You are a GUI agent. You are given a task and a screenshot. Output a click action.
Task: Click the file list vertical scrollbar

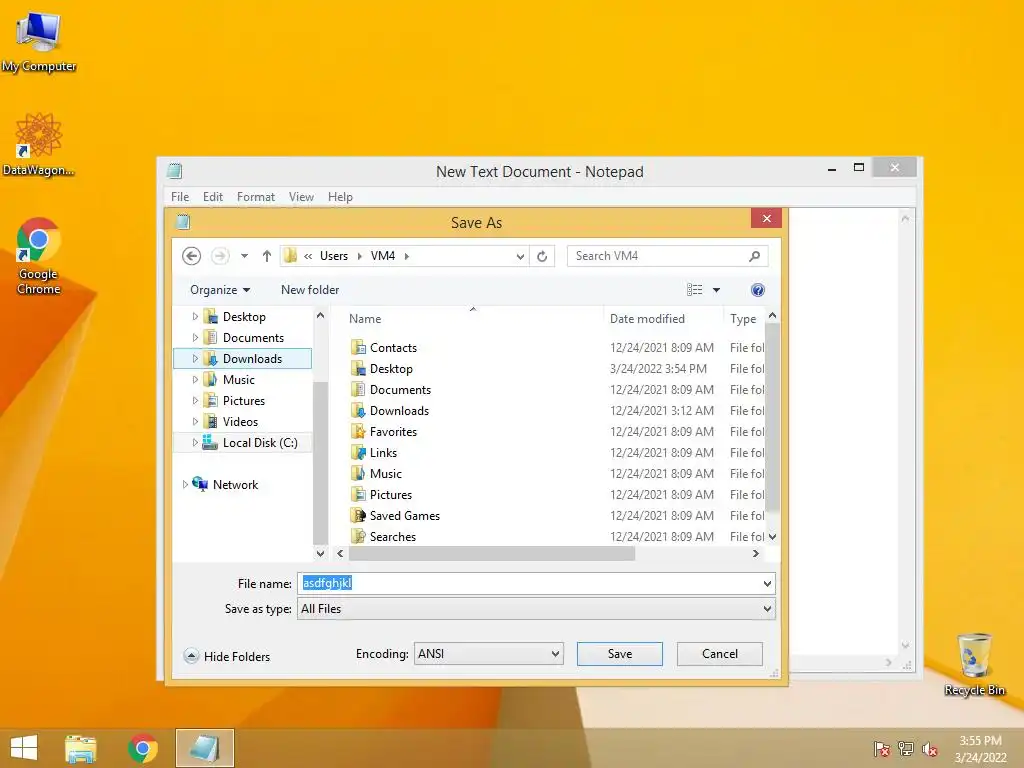coord(772,418)
